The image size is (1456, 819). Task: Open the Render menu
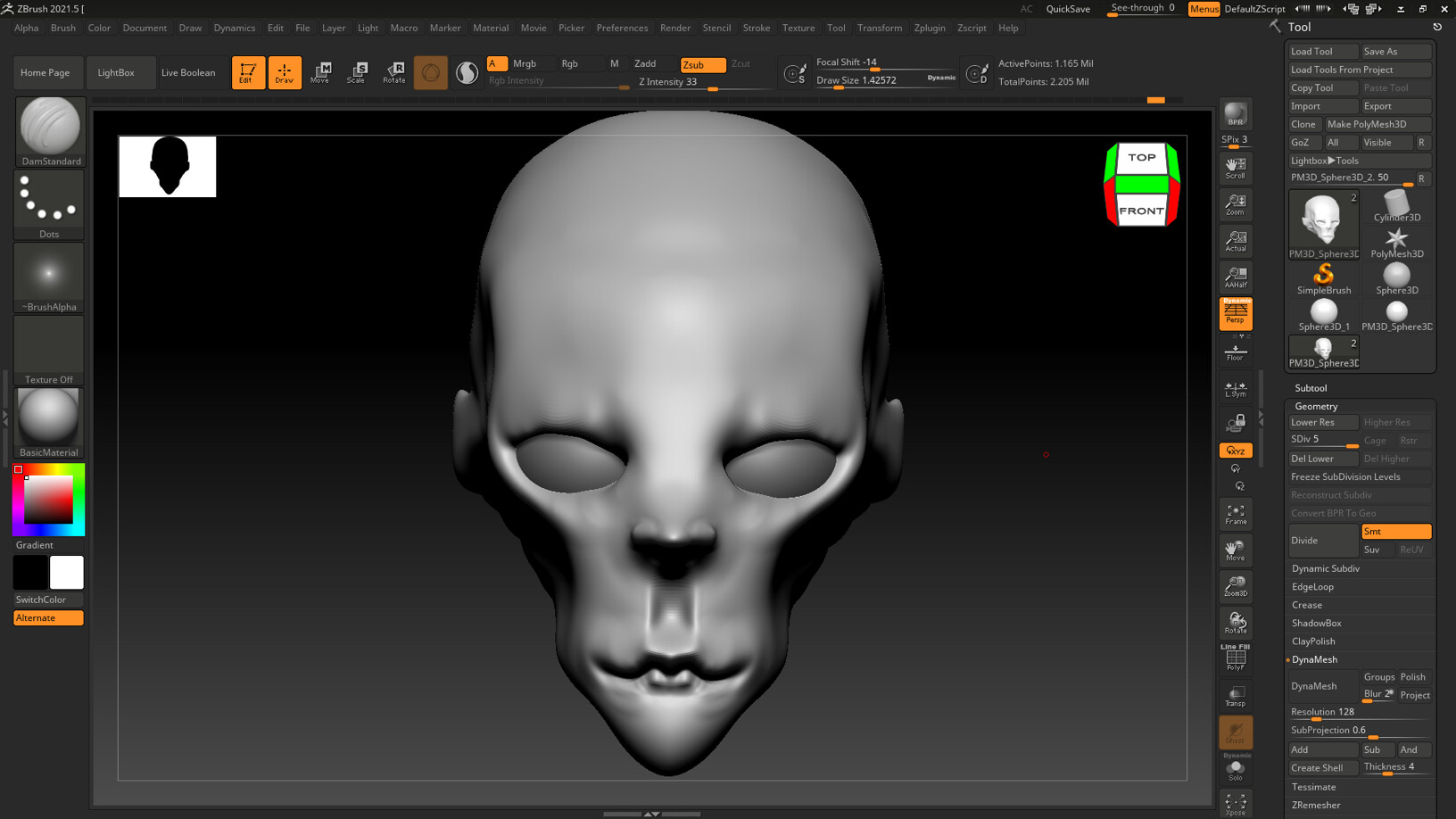(x=675, y=28)
